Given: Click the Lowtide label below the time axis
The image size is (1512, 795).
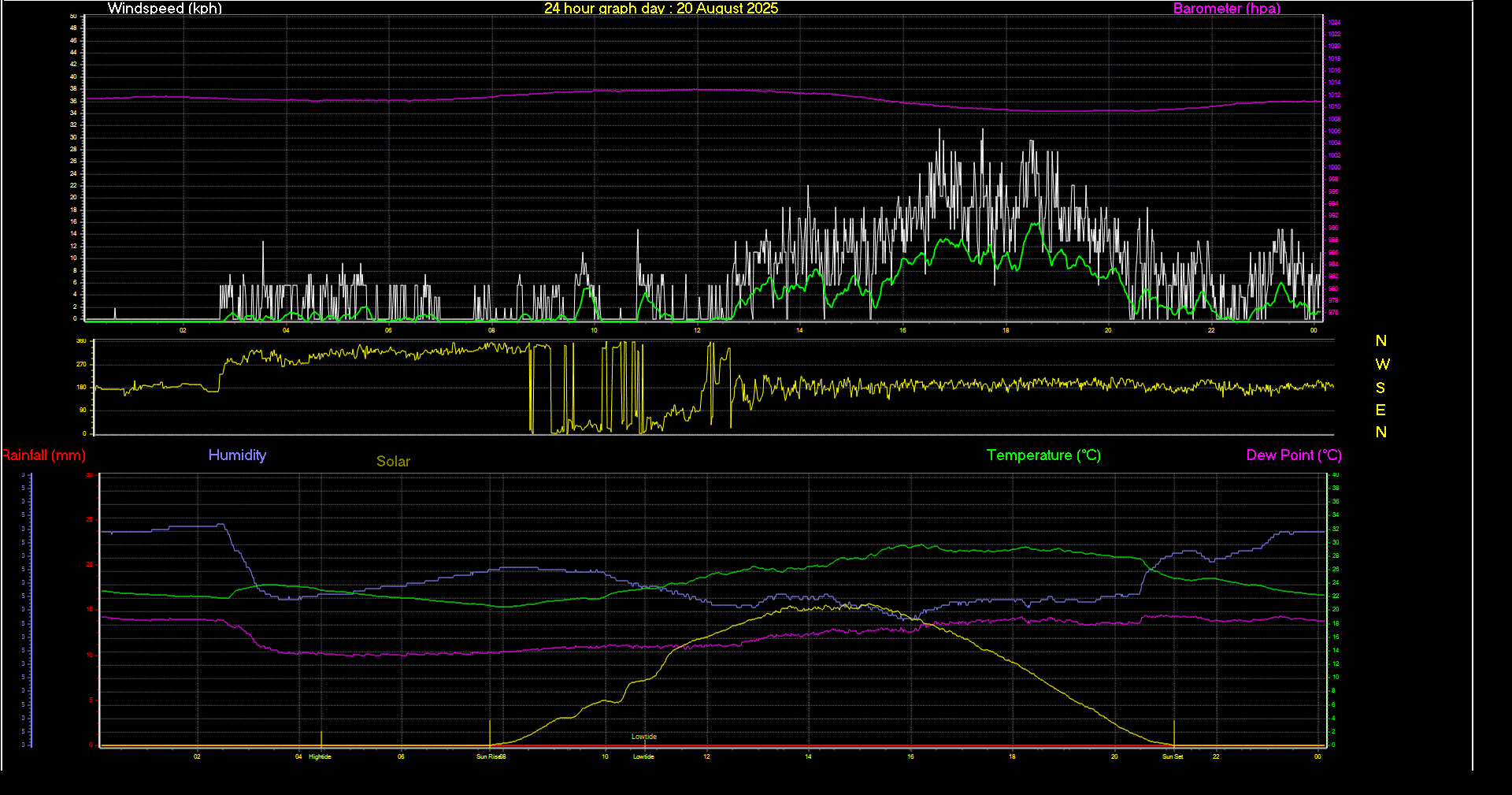Looking at the screenshot, I should 643,756.
